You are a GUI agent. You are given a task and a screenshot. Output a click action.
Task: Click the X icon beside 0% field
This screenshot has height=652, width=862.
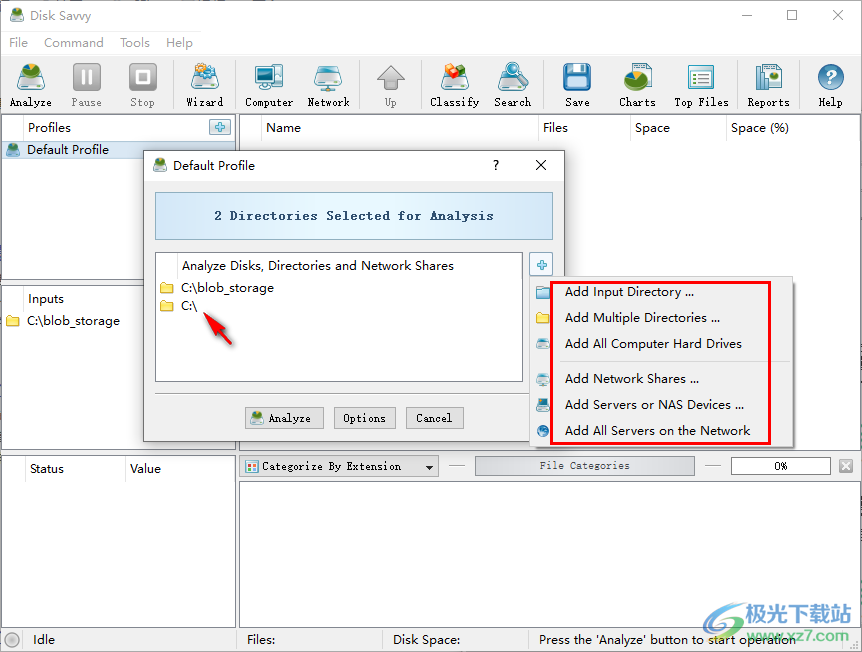[x=846, y=466]
